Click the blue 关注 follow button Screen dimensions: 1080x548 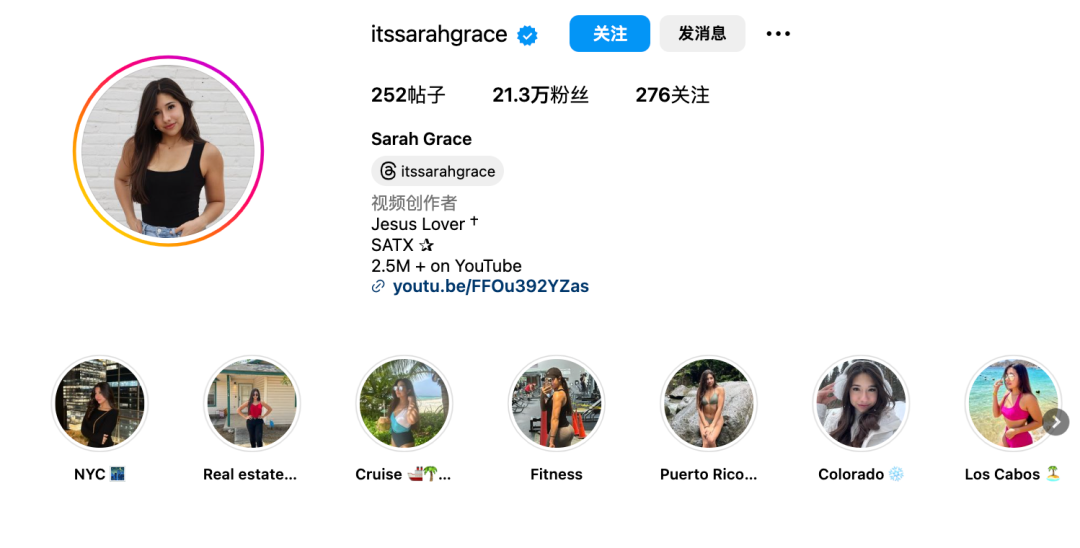(x=610, y=34)
